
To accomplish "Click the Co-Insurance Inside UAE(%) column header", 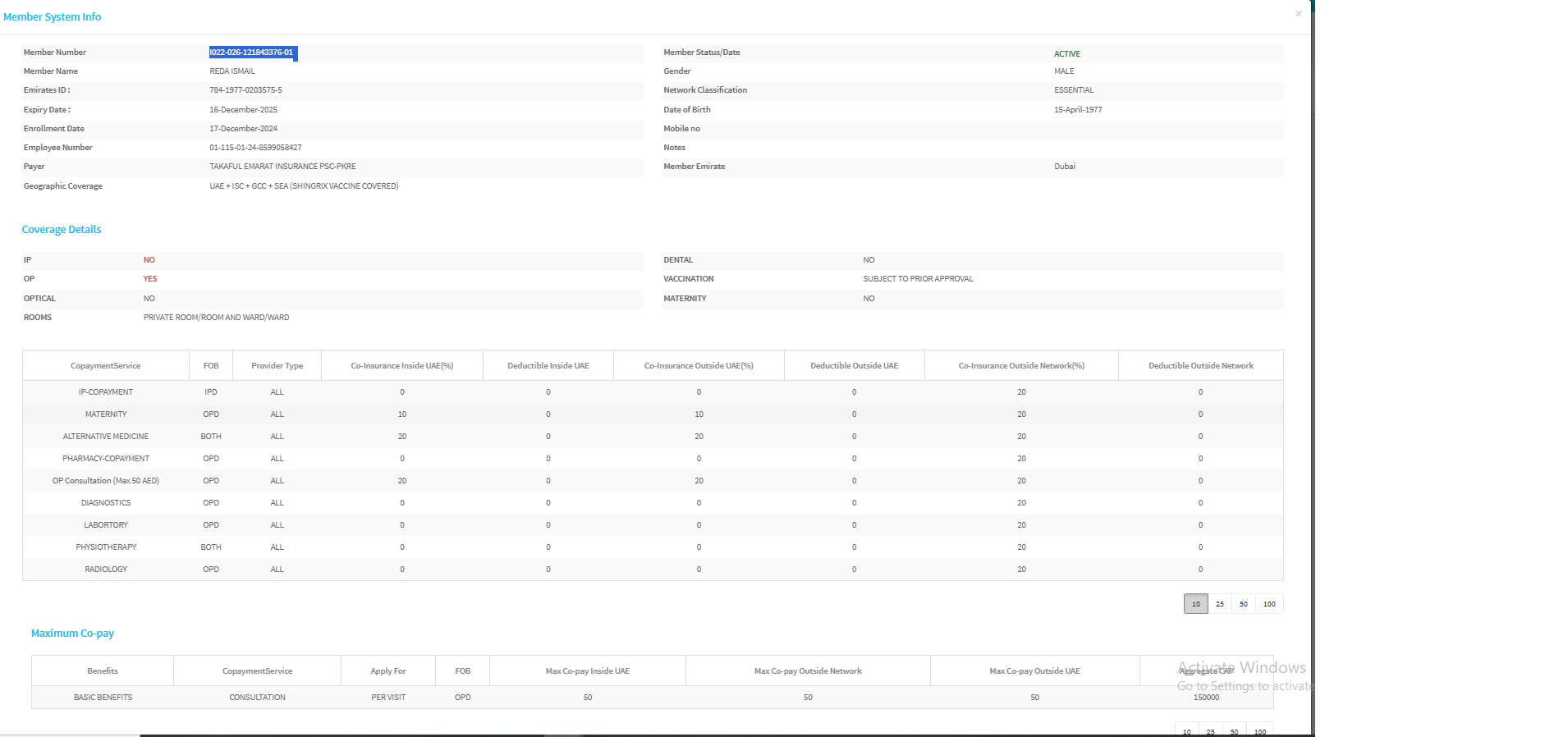I will 402,366.
